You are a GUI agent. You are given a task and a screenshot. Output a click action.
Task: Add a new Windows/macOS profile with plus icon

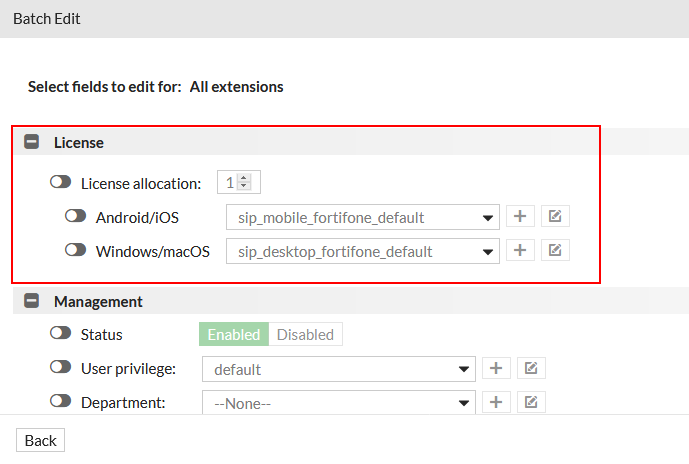519,251
